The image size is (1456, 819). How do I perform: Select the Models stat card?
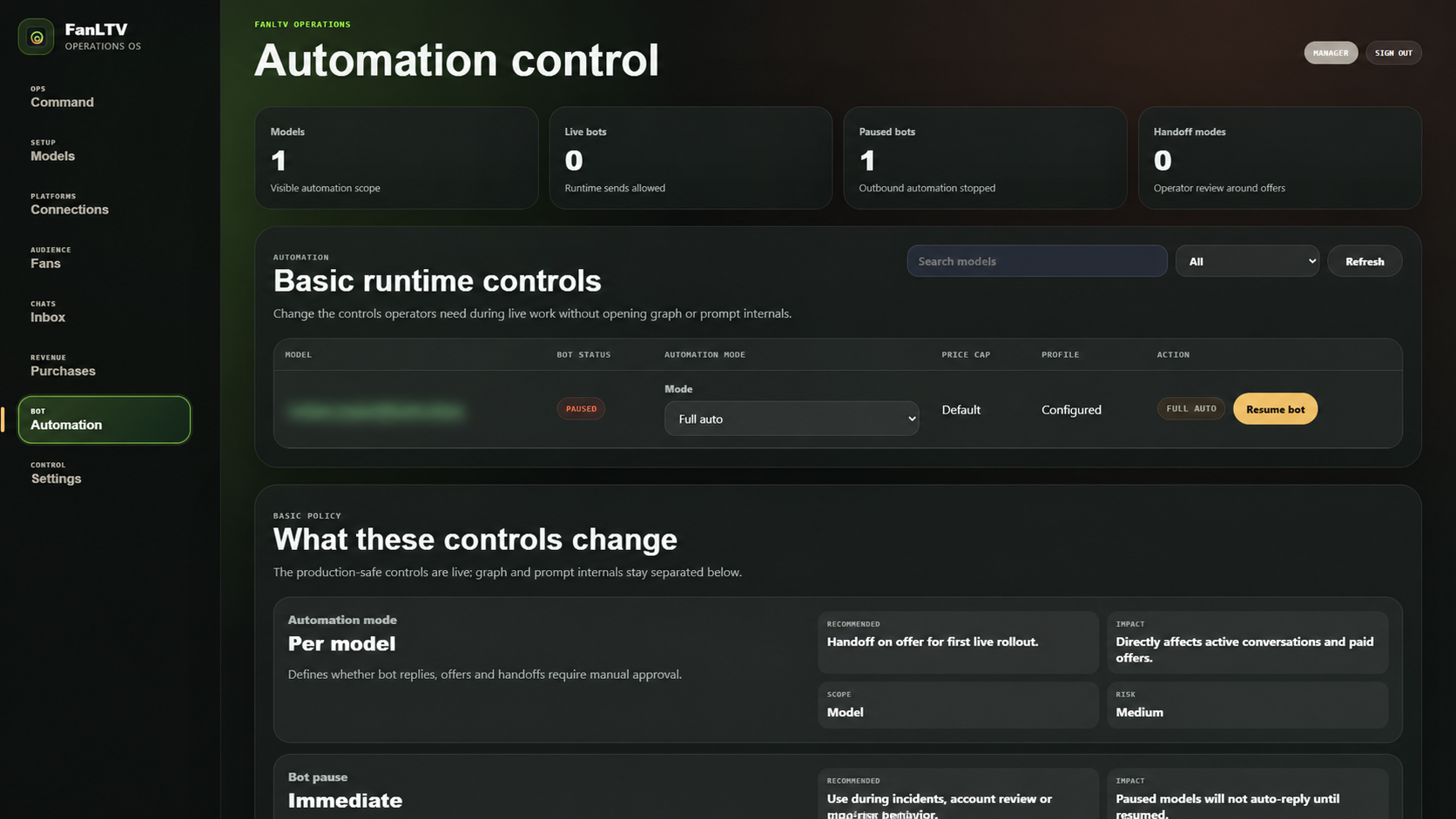(396, 158)
